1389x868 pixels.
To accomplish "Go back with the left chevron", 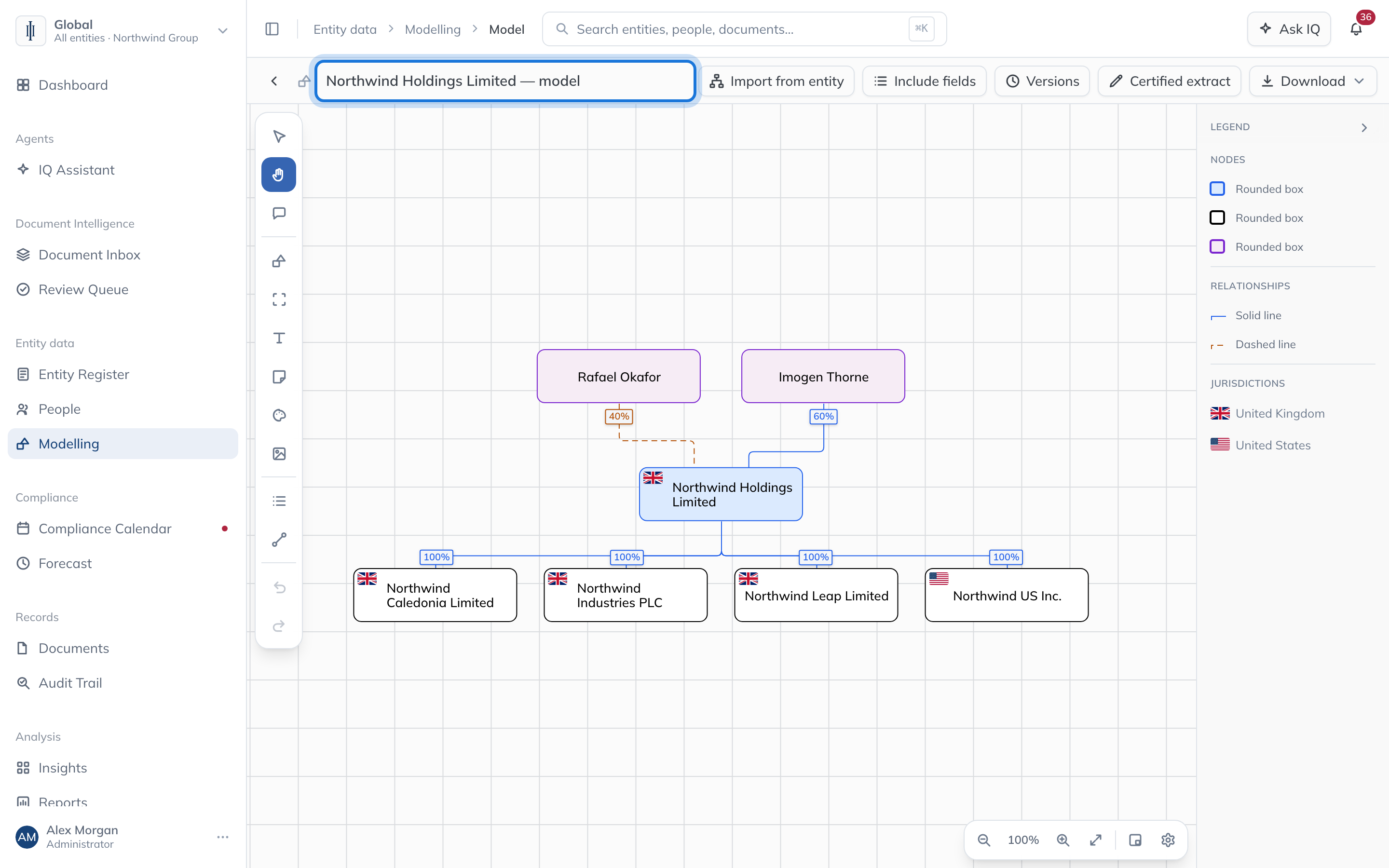I will pos(274,81).
